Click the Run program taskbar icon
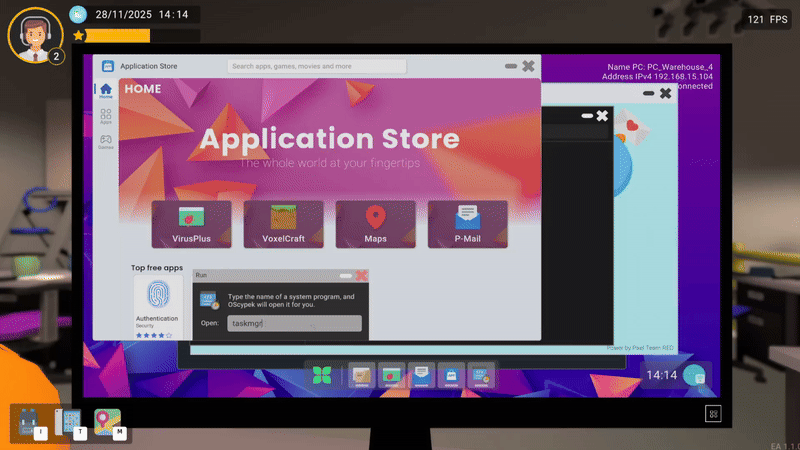Screen dimensions: 800x450 [x=481, y=374]
